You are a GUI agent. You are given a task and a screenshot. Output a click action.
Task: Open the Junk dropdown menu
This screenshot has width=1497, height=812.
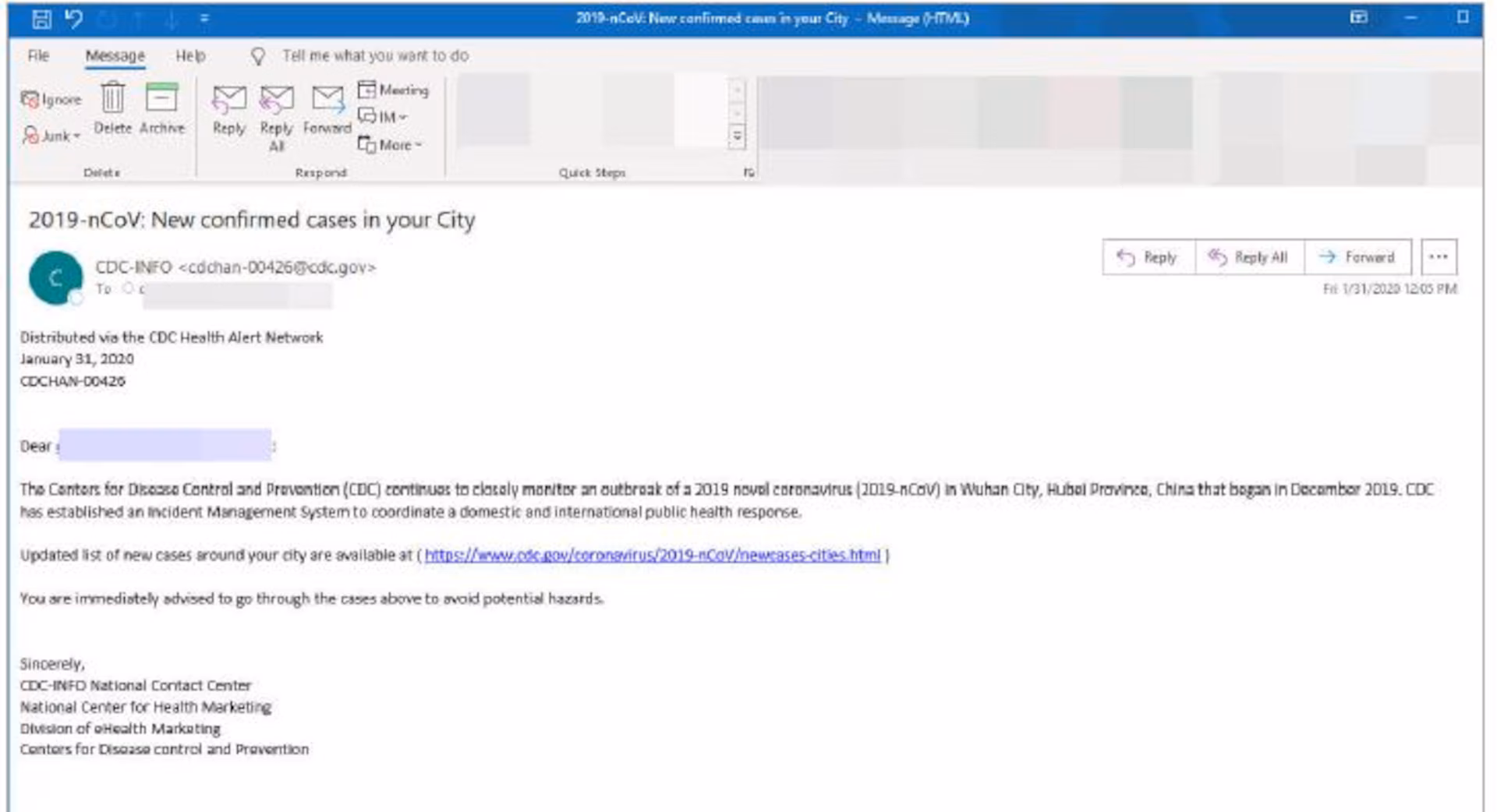coord(52,136)
